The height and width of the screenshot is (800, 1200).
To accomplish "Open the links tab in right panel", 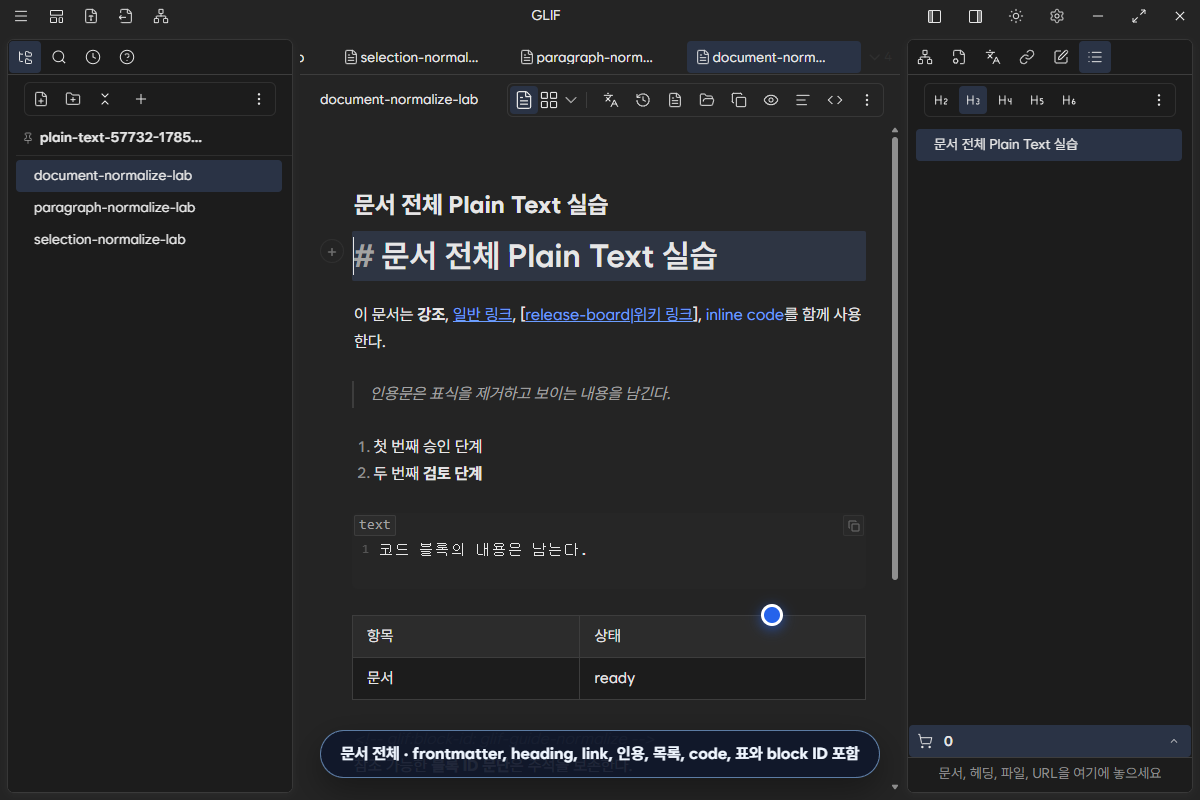I will 1027,57.
